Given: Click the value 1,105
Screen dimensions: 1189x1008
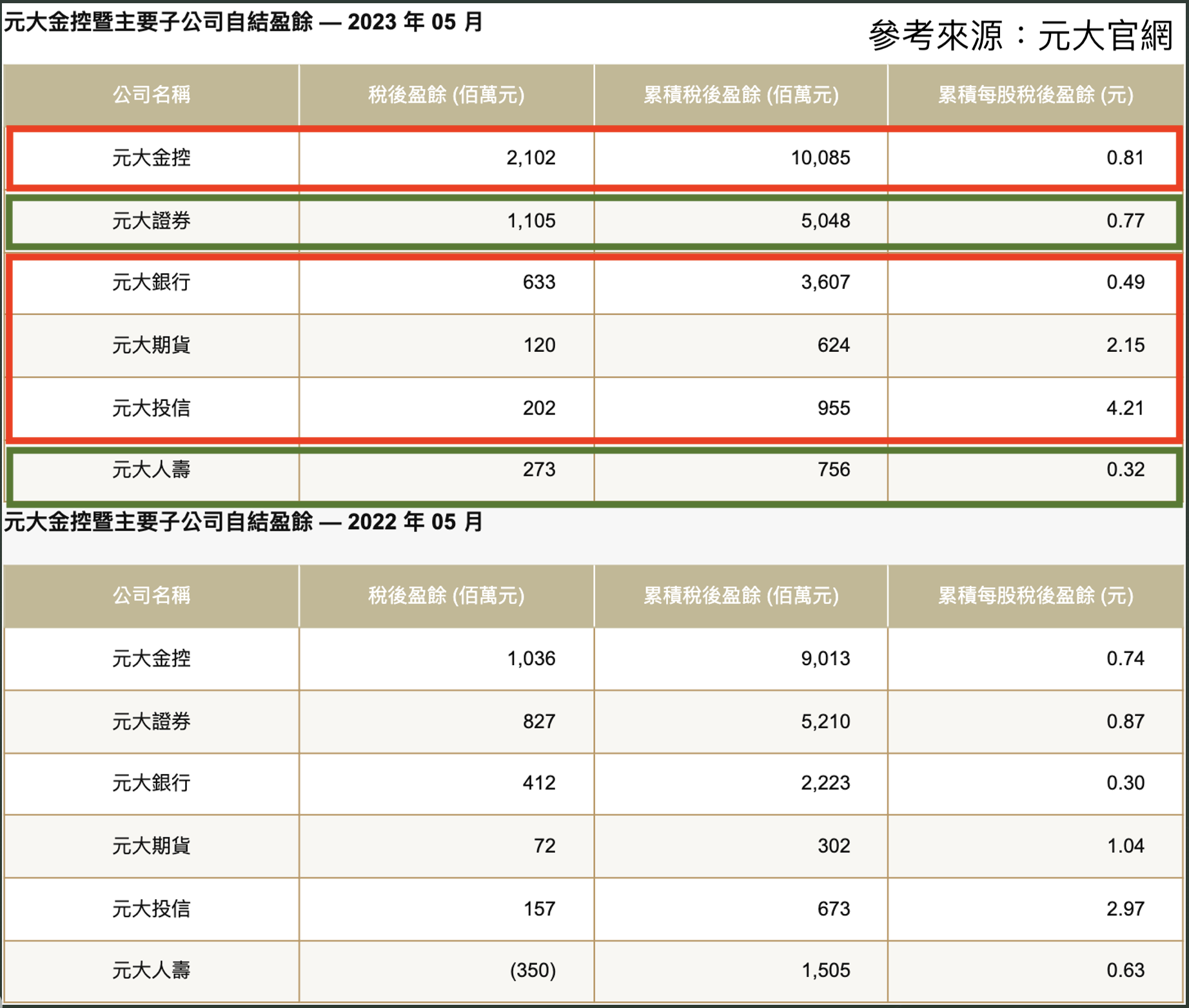Looking at the screenshot, I should click(x=531, y=221).
